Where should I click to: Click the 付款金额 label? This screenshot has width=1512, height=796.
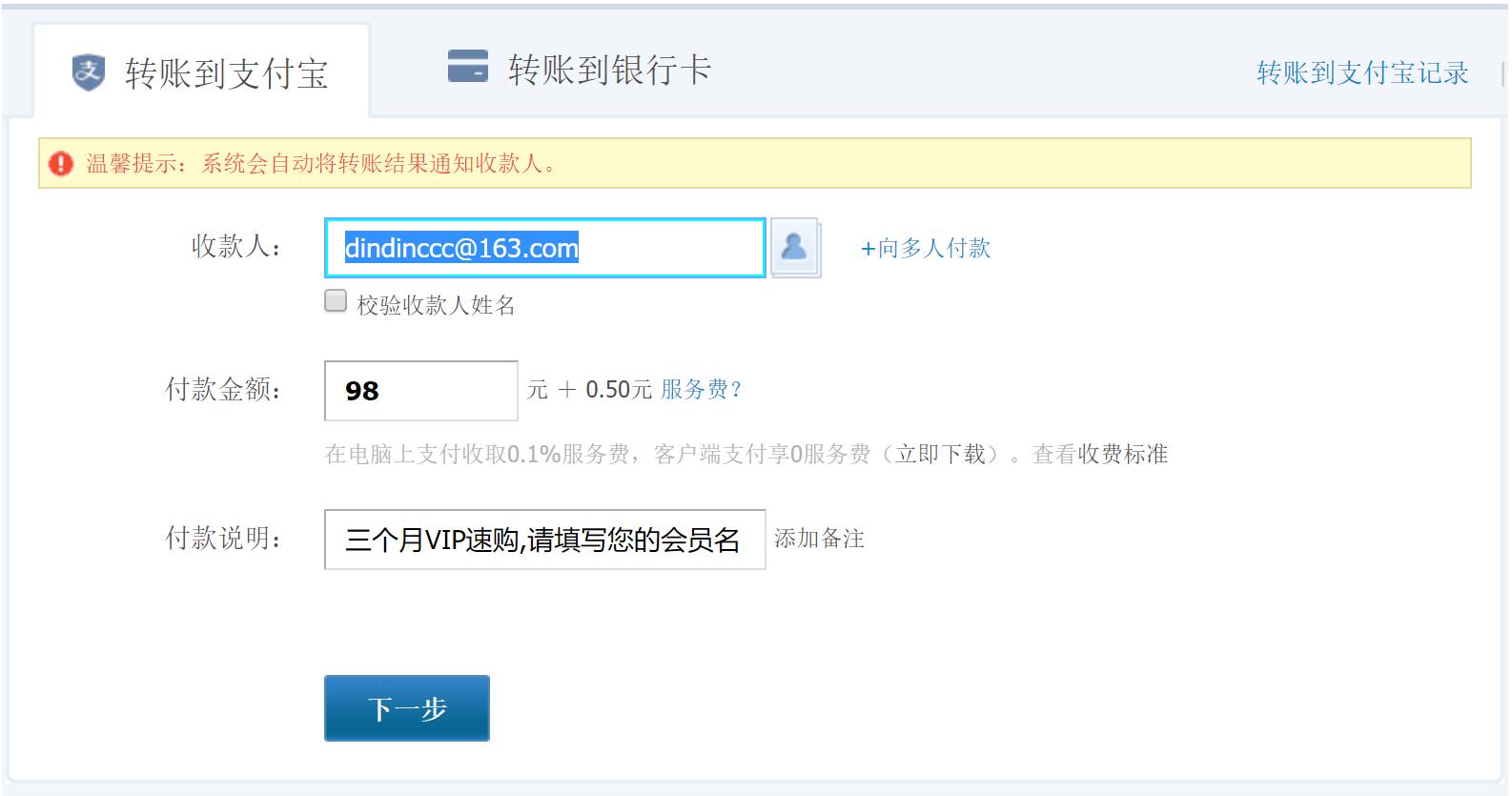(x=223, y=390)
